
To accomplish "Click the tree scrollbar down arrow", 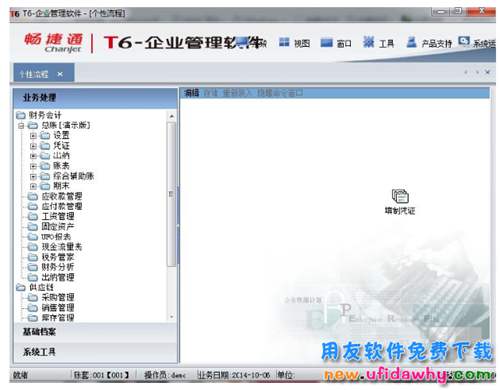I will coord(172,317).
